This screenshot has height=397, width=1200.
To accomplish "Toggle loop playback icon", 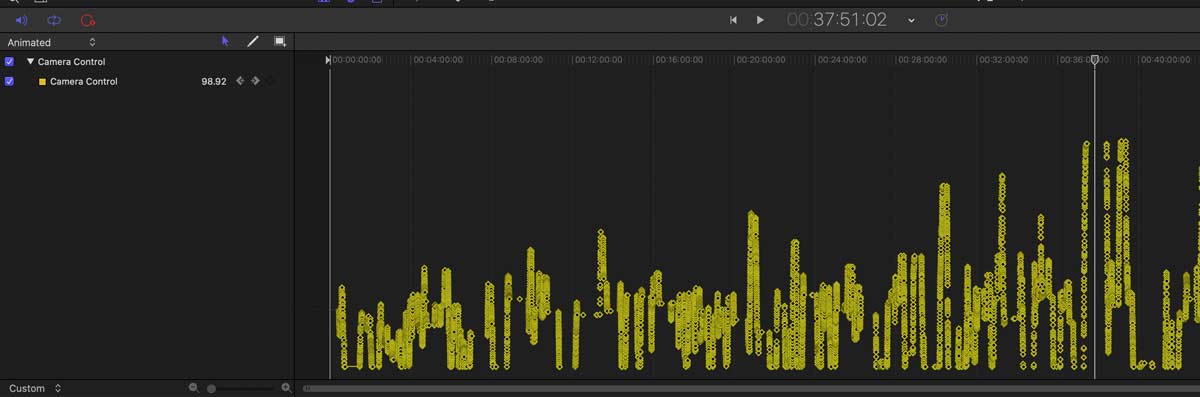I will [54, 20].
